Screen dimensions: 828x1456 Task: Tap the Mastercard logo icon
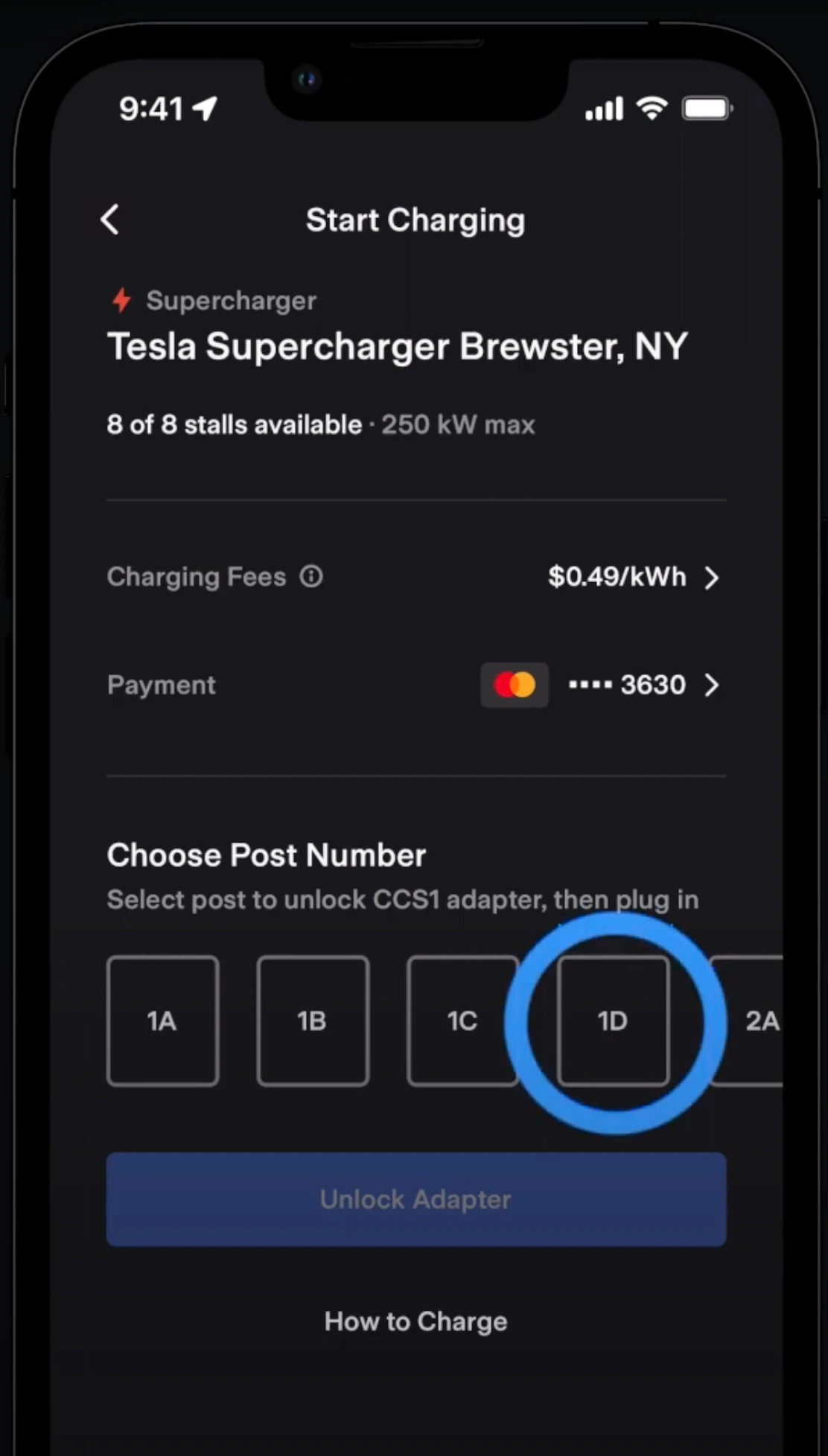pyautogui.click(x=515, y=685)
